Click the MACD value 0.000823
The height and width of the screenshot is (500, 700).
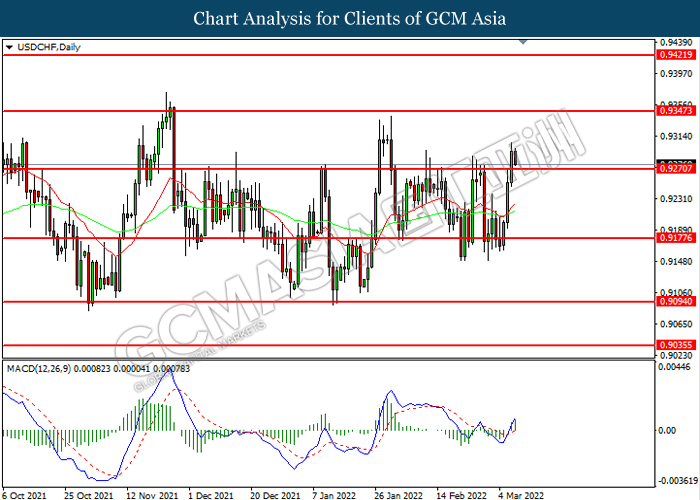pyautogui.click(x=92, y=369)
